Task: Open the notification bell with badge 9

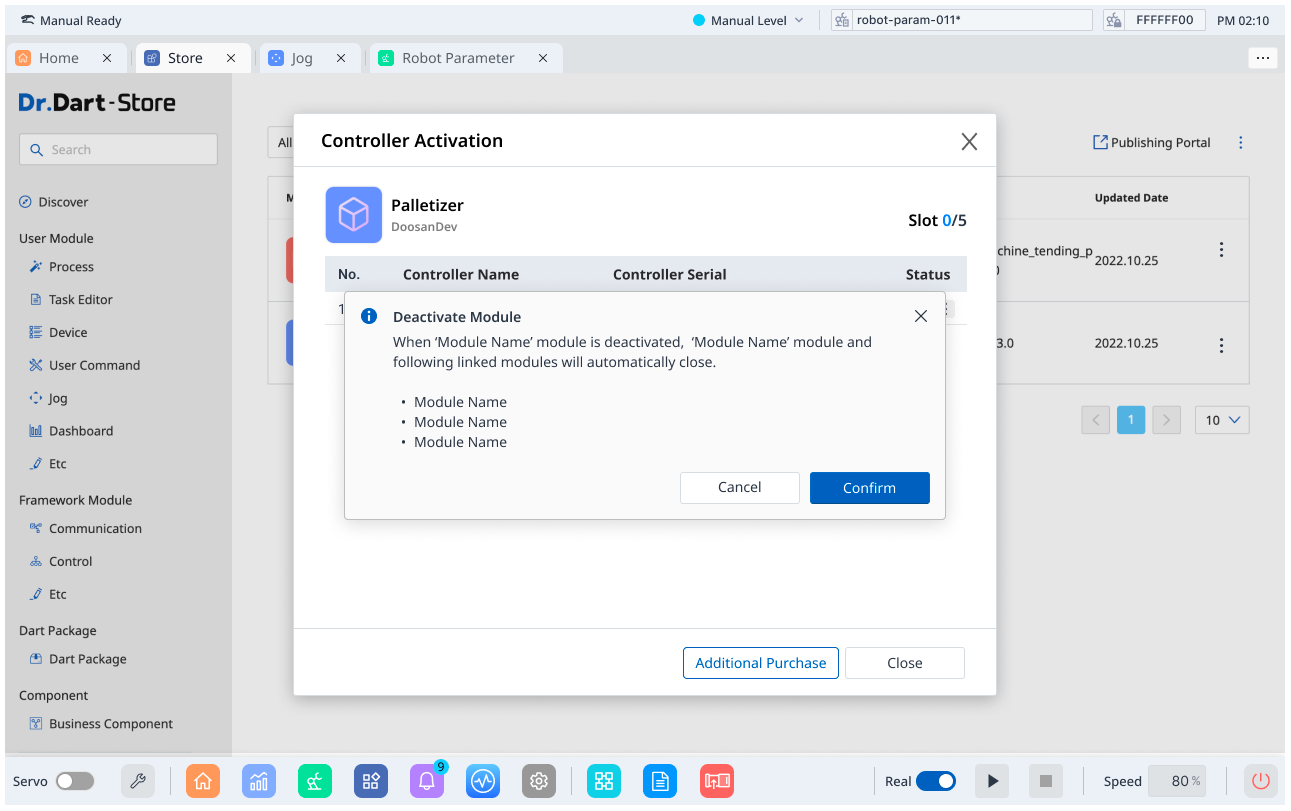Action: [x=427, y=781]
